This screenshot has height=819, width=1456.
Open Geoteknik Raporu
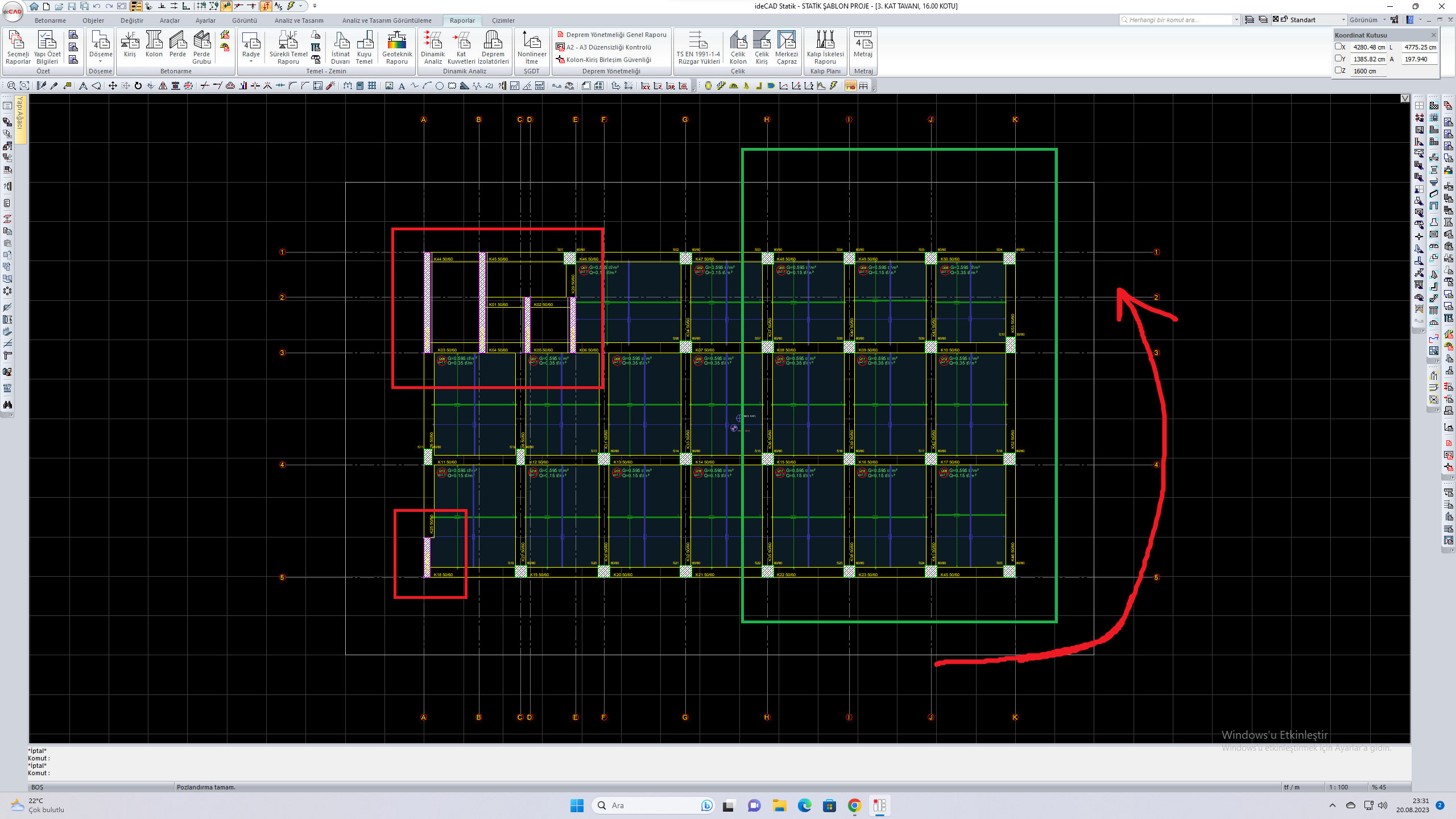tap(397, 48)
